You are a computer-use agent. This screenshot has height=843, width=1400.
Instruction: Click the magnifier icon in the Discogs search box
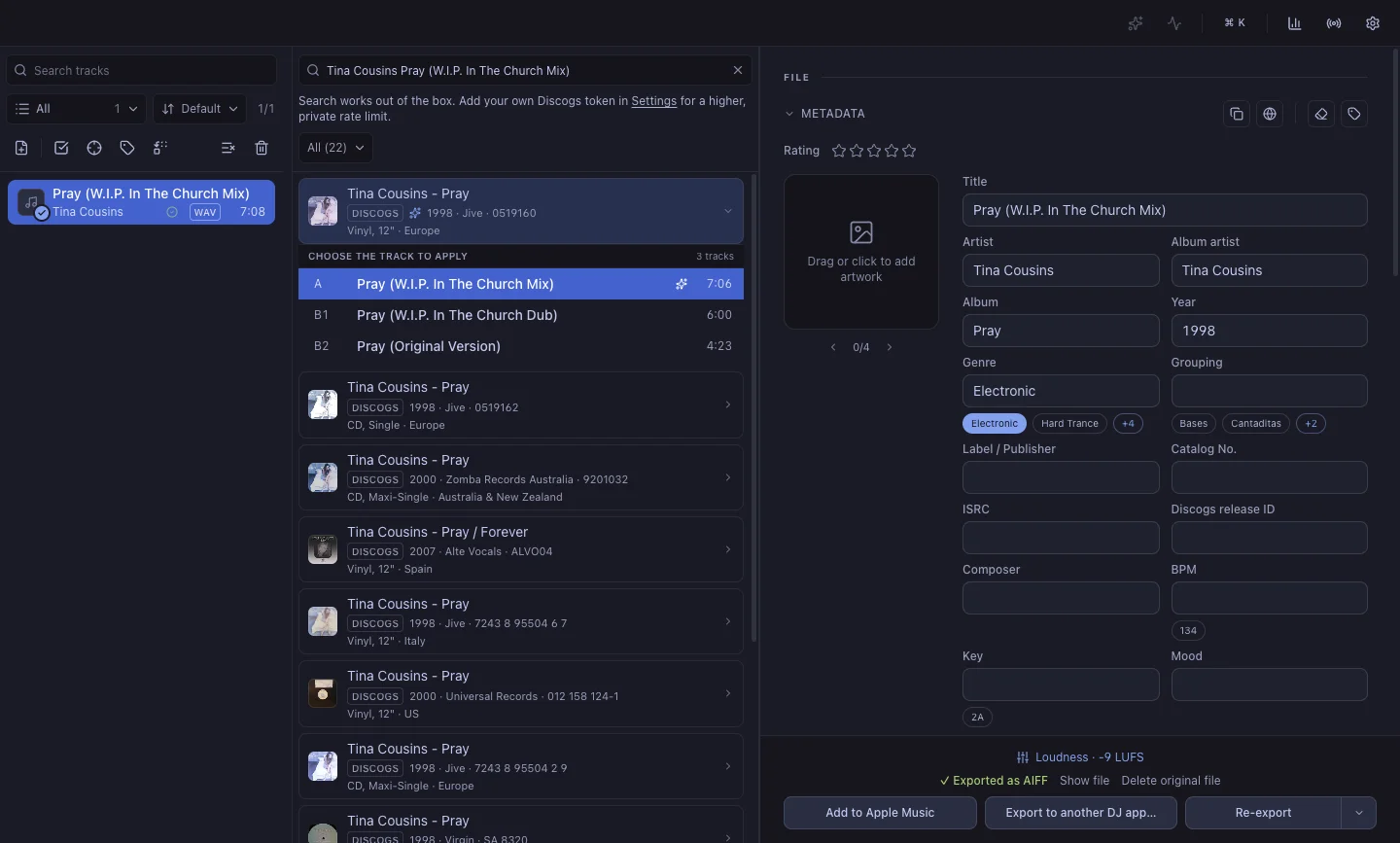click(313, 70)
